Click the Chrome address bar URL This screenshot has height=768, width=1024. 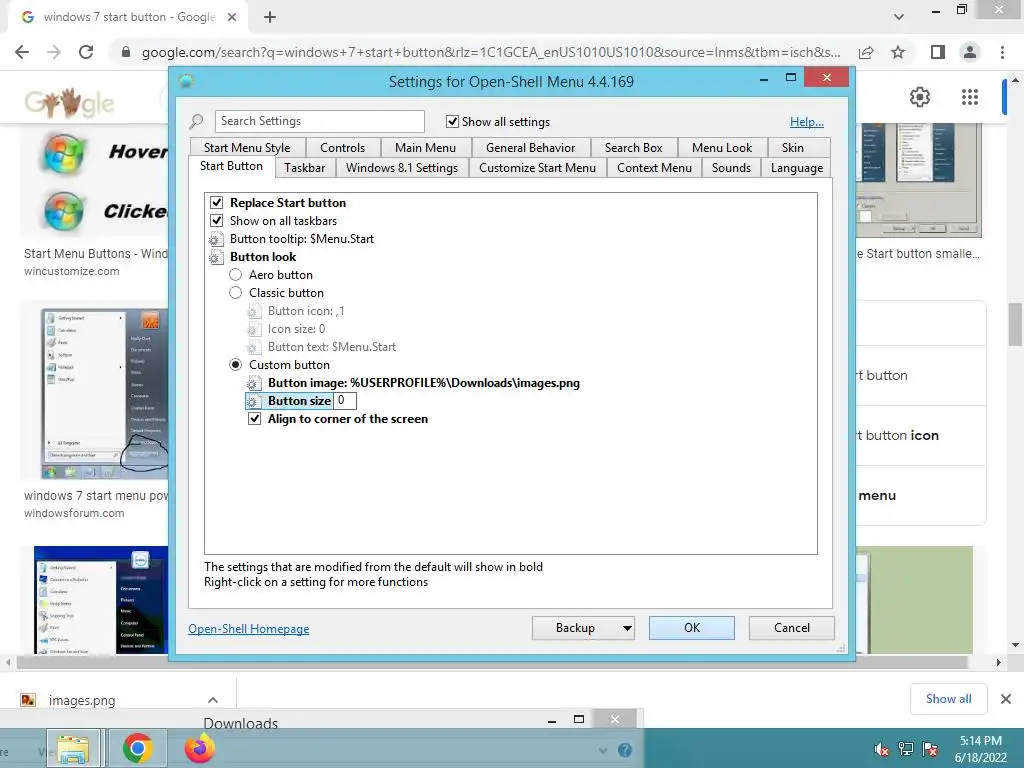491,52
